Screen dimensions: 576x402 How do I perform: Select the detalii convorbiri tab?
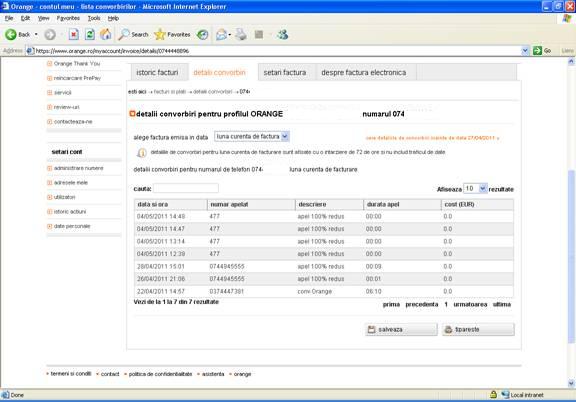coord(219,73)
